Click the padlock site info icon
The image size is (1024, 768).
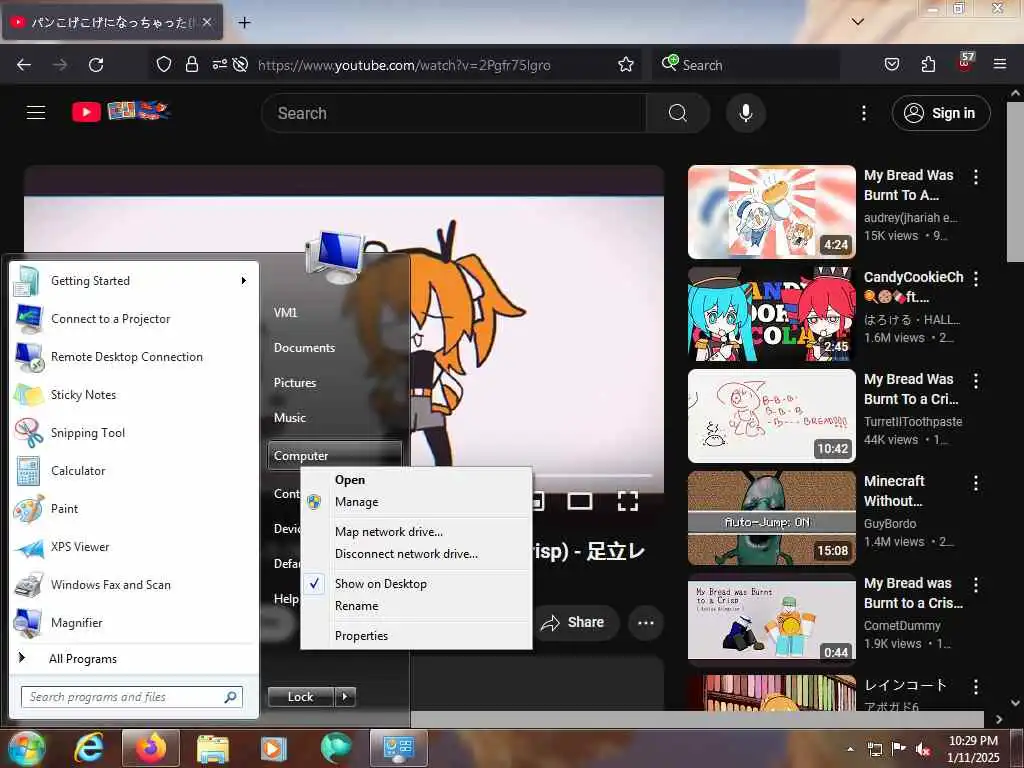191,64
